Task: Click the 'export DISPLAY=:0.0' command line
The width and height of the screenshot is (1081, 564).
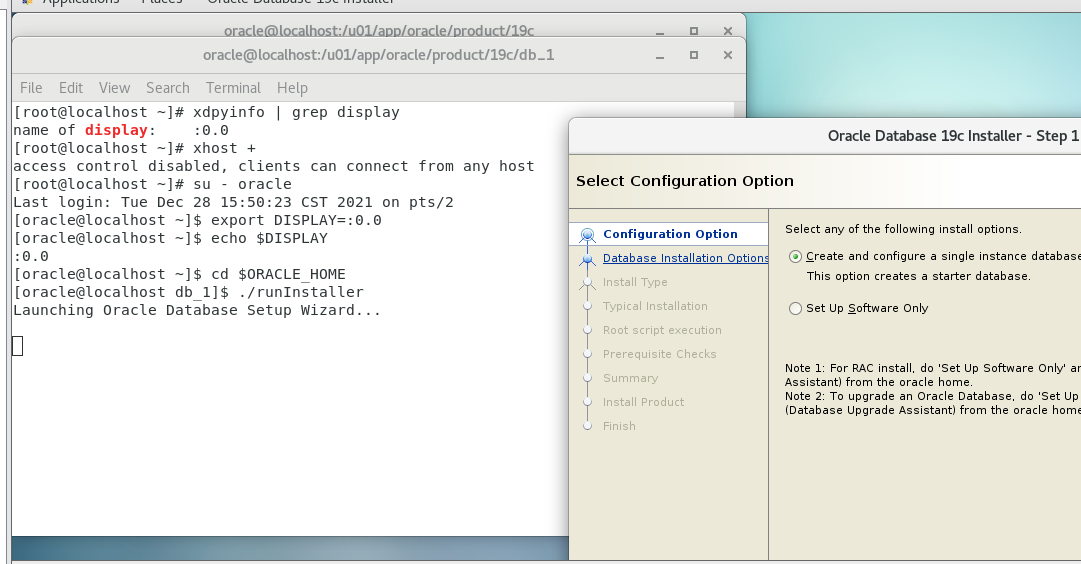Action: (x=197, y=221)
